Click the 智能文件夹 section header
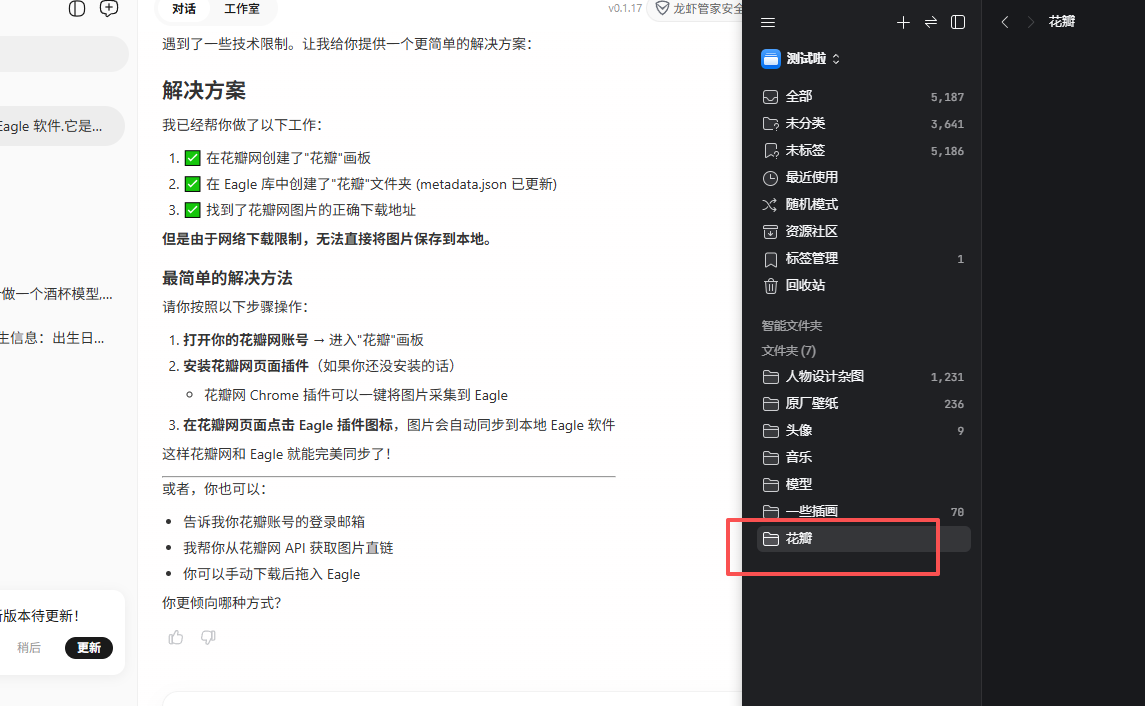1145x706 pixels. coord(792,326)
